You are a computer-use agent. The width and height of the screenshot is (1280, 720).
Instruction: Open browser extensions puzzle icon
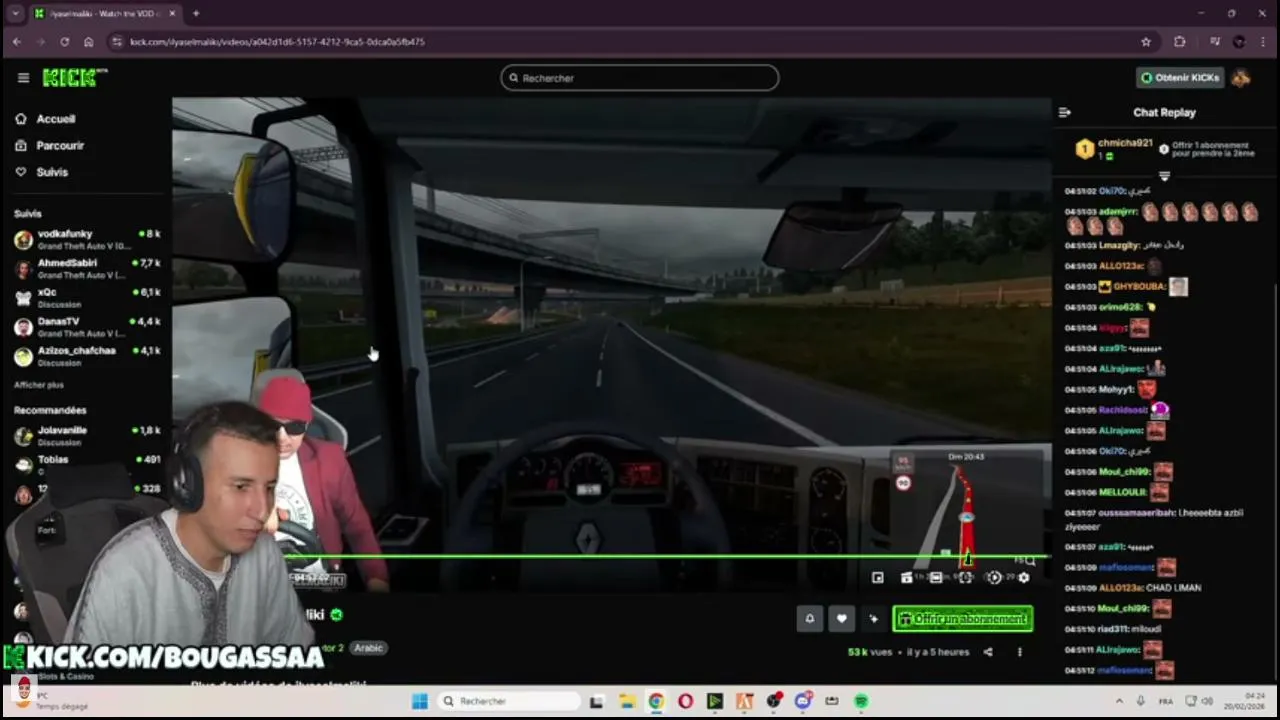pyautogui.click(x=1180, y=42)
